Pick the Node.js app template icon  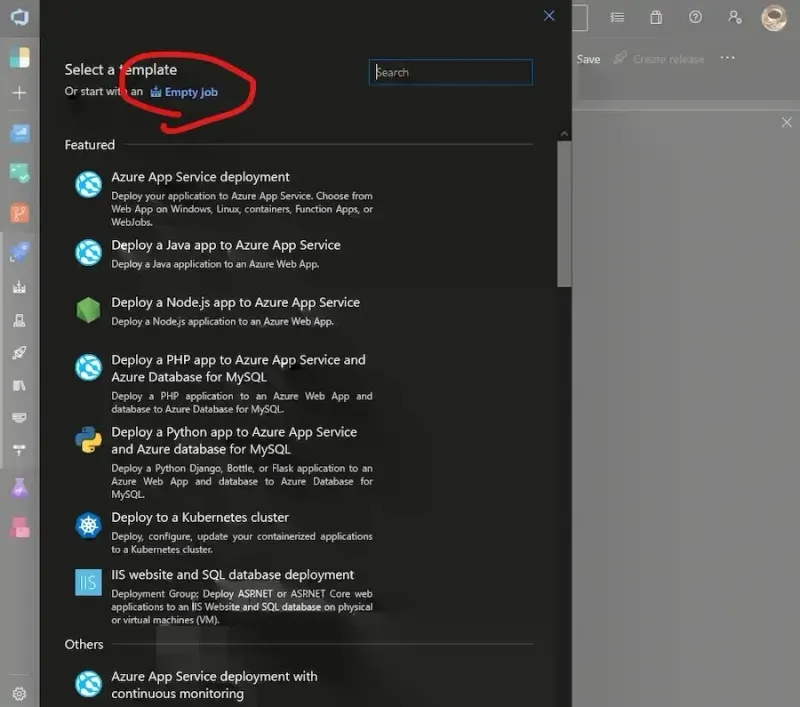pyautogui.click(x=89, y=310)
